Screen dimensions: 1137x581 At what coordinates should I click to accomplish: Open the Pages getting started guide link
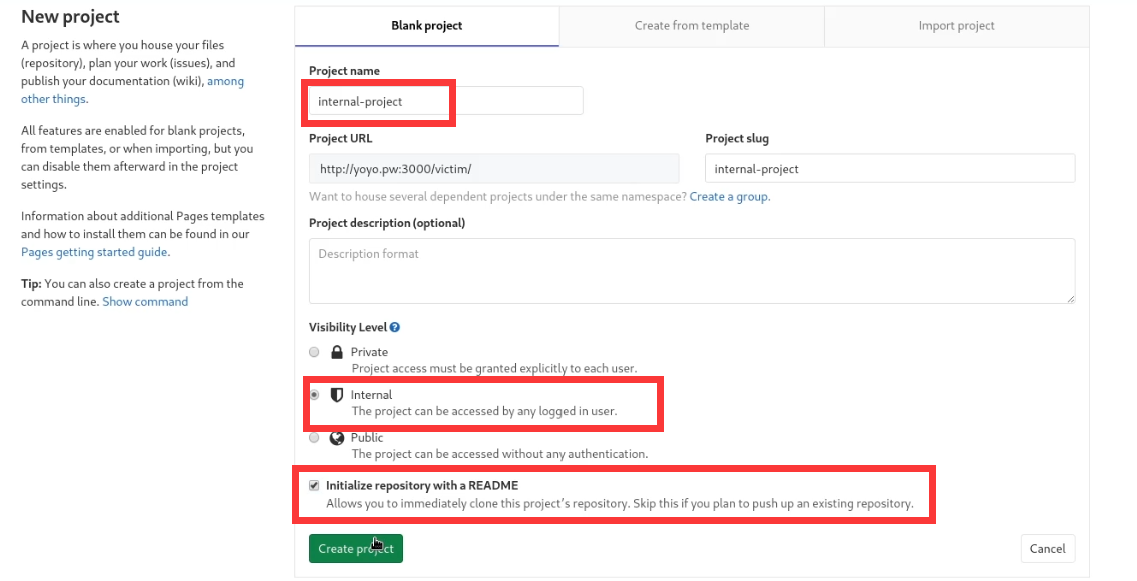pyautogui.click(x=95, y=252)
